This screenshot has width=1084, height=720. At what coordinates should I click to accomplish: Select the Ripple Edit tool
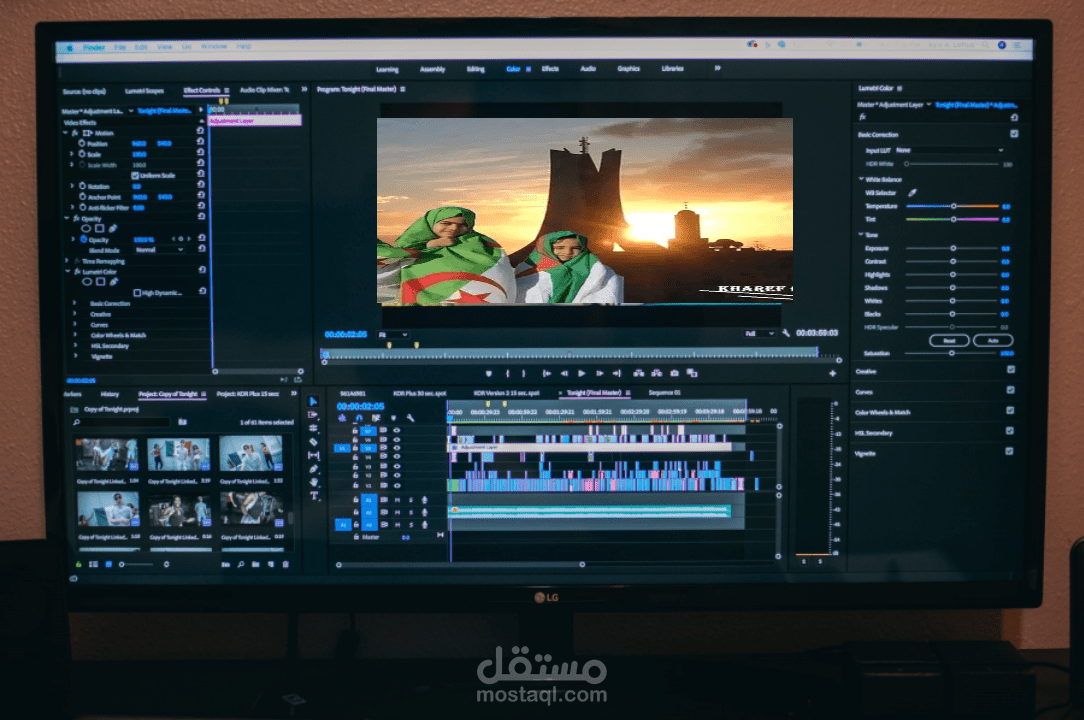313,428
